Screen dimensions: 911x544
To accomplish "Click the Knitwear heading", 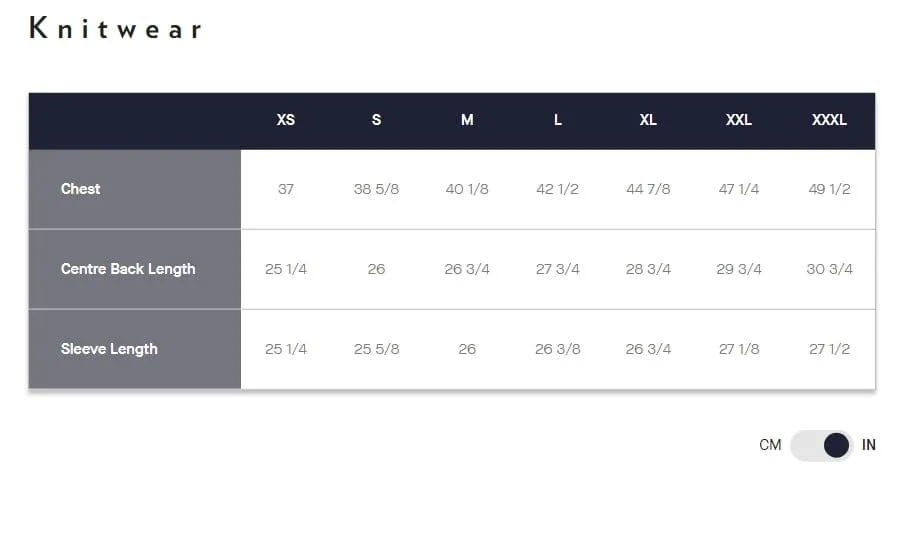I will (x=116, y=28).
